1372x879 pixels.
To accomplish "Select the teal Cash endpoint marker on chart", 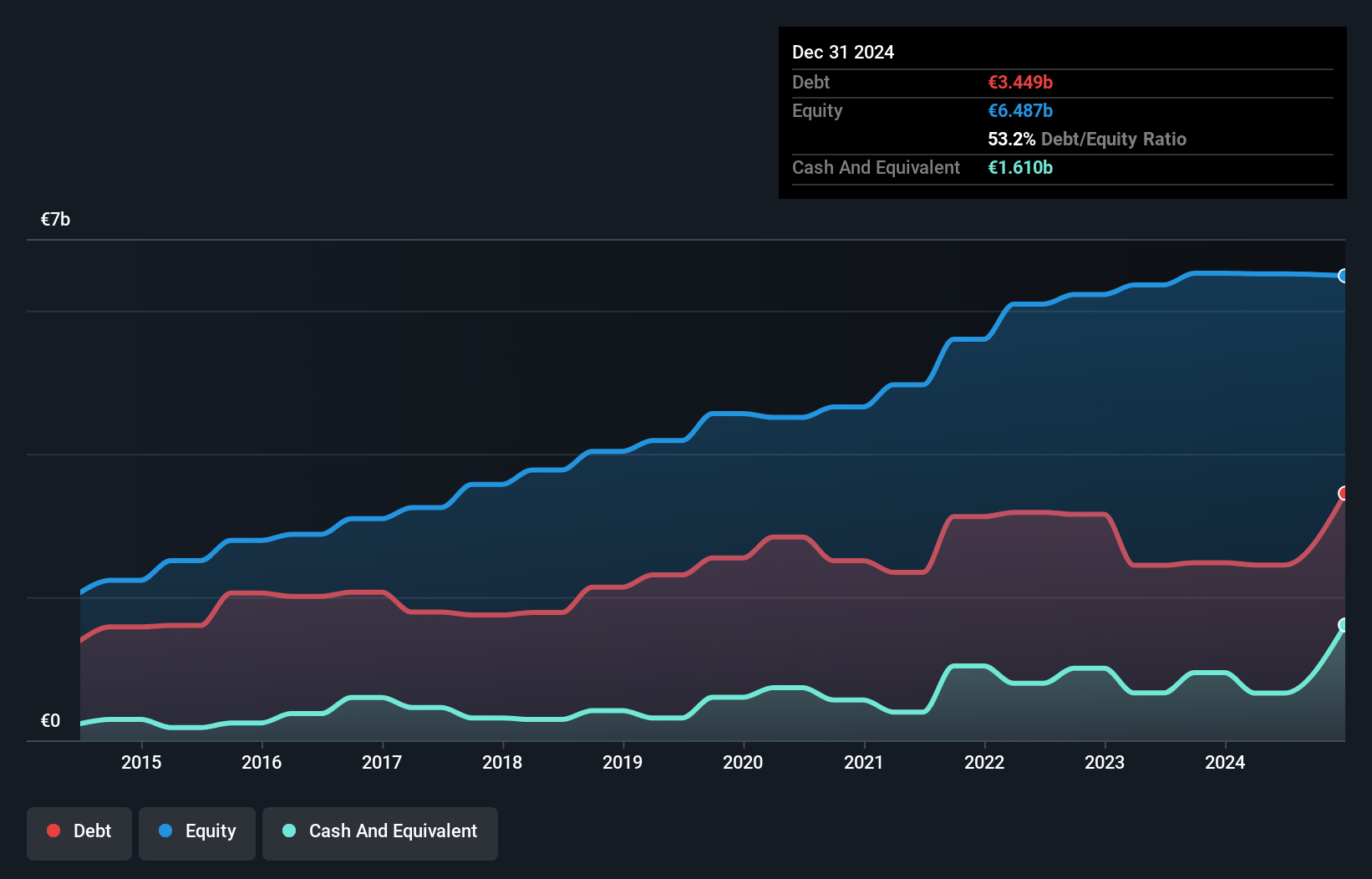I will 1344,623.
